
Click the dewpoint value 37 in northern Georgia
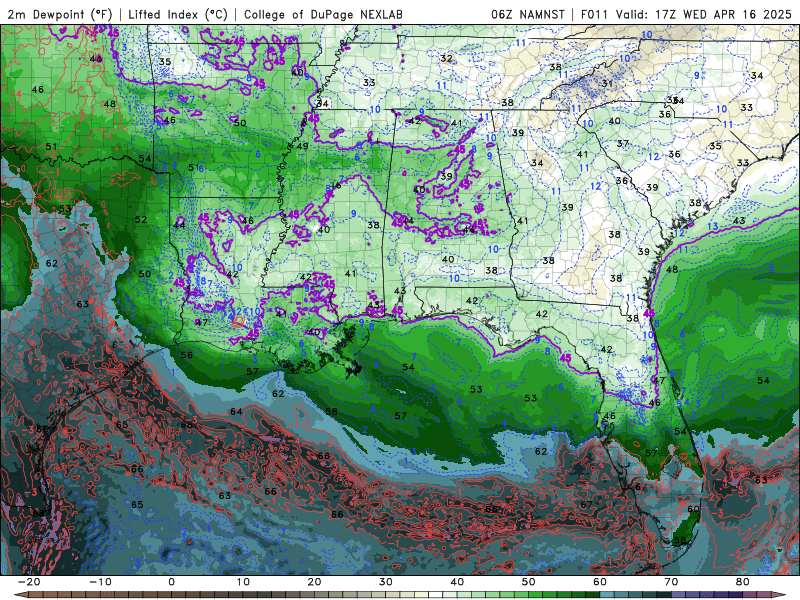pyautogui.click(x=622, y=143)
